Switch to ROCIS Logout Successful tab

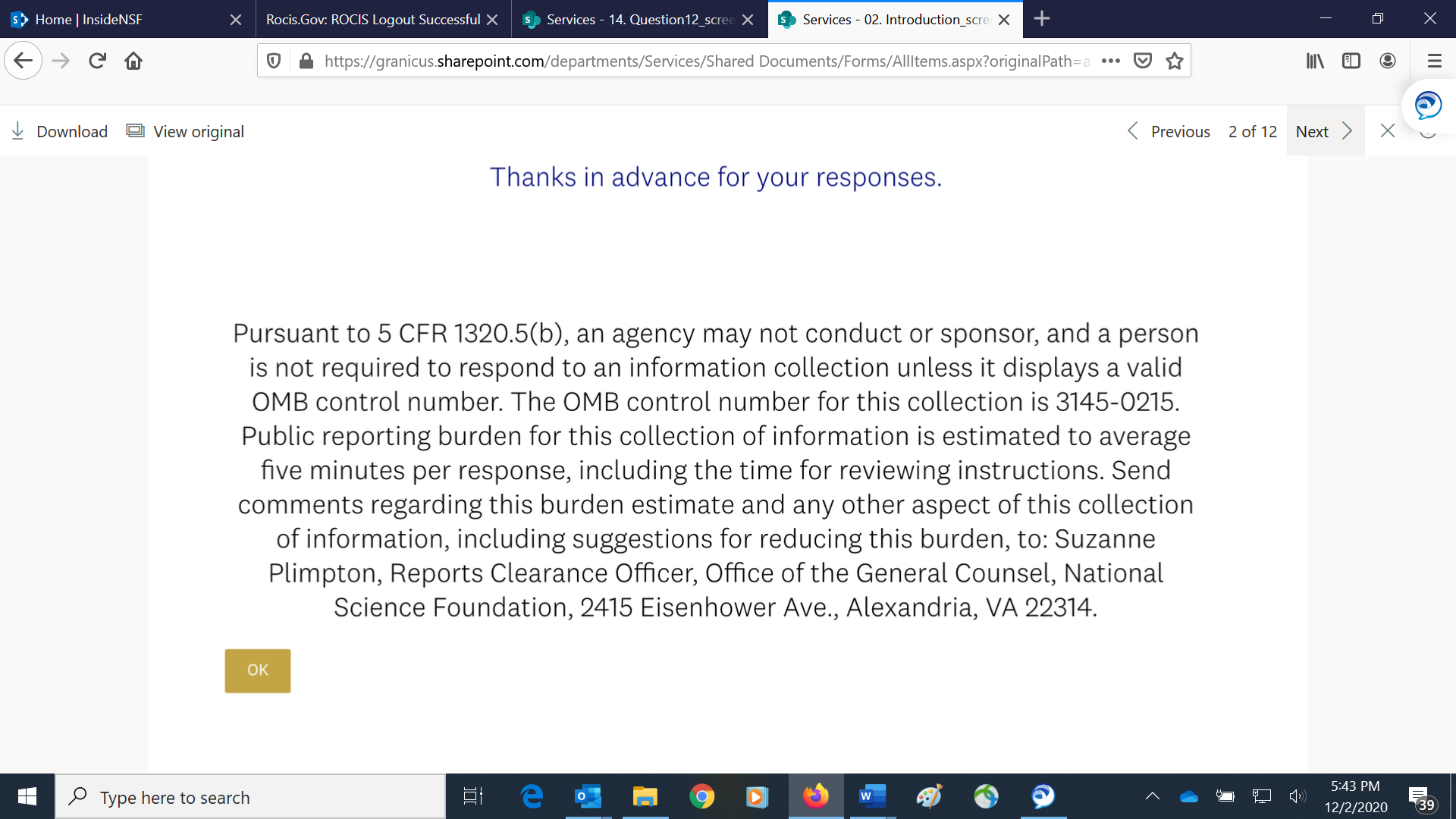point(372,20)
